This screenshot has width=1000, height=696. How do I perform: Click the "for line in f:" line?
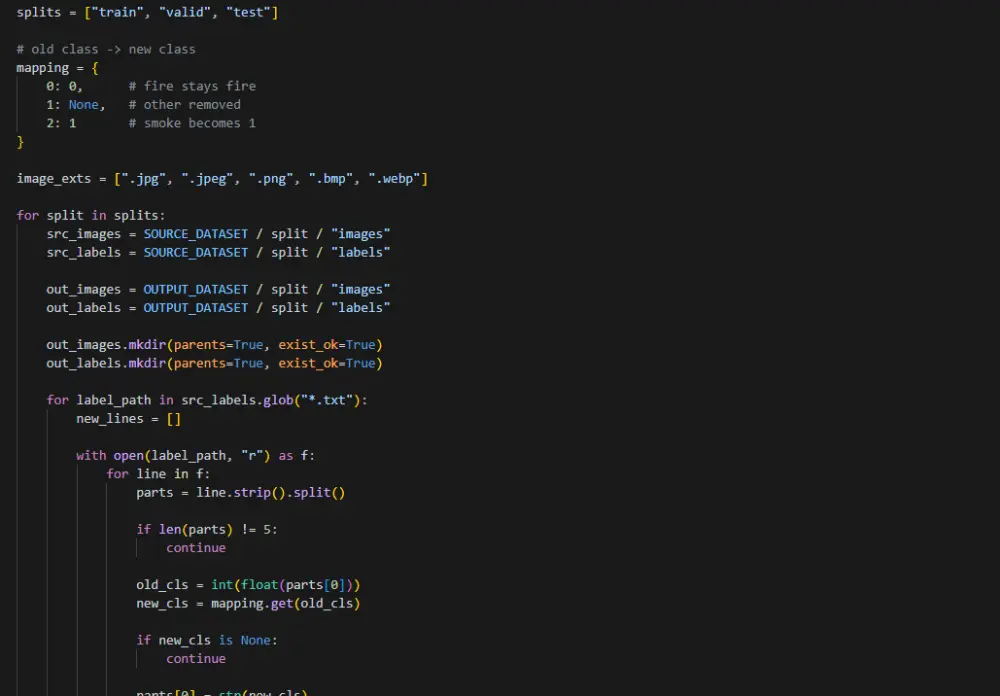[158, 474]
